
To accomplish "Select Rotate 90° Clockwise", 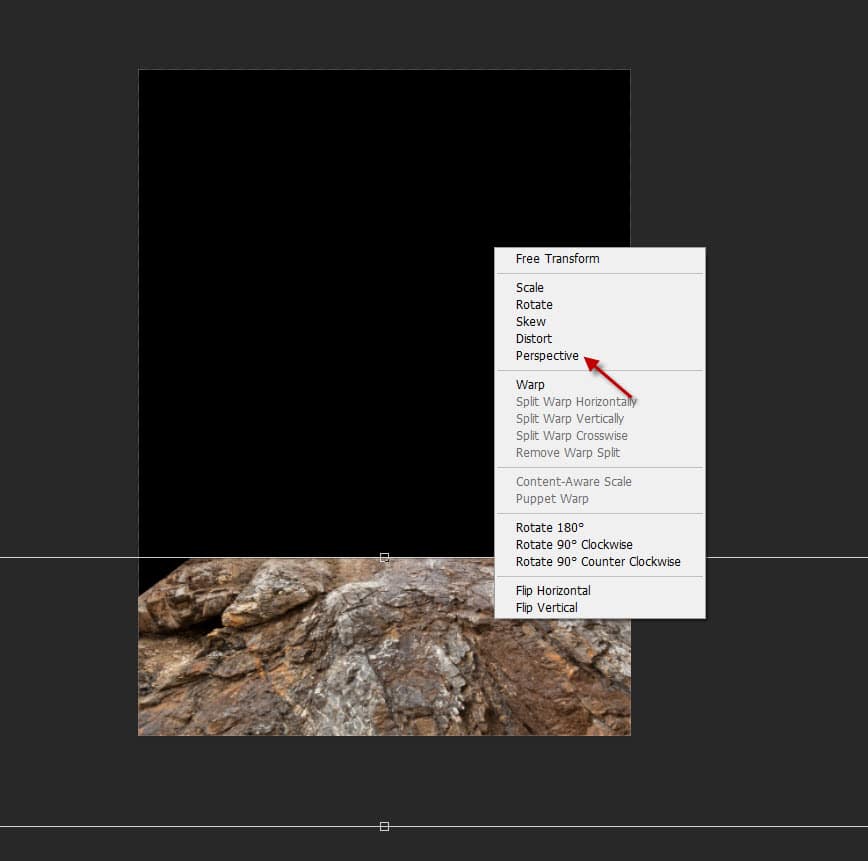I will [x=574, y=545].
